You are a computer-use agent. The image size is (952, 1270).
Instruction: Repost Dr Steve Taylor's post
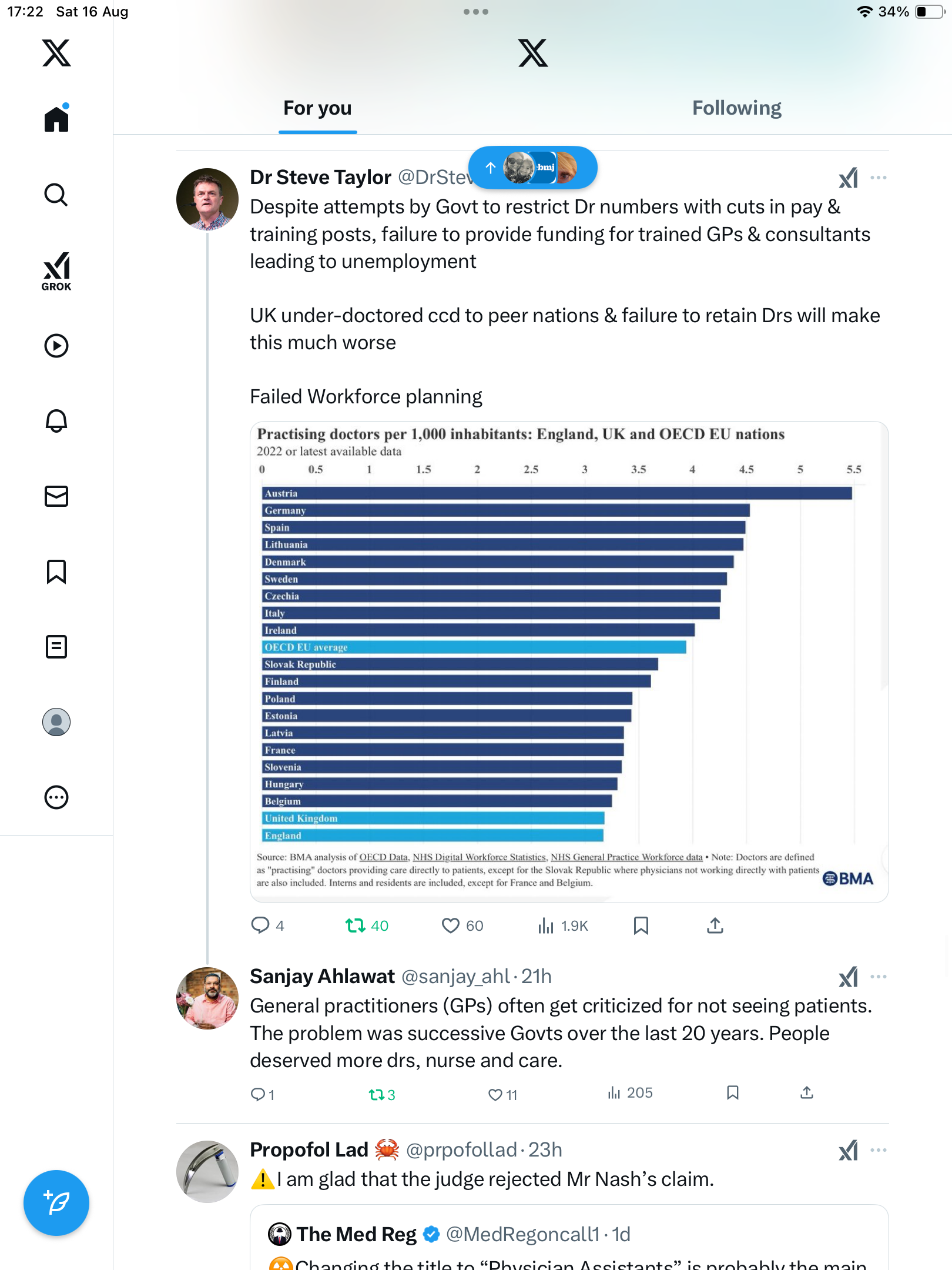[356, 926]
